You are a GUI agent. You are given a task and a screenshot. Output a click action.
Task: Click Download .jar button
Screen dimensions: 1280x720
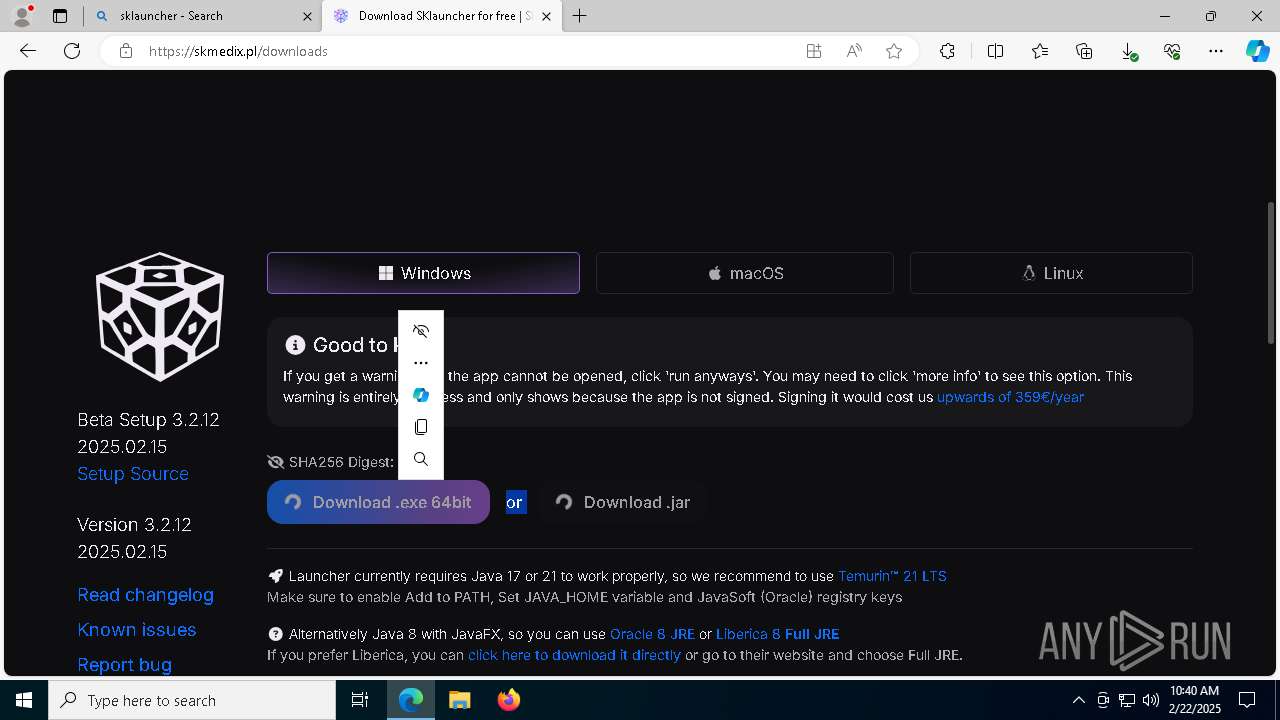pyautogui.click(x=624, y=502)
